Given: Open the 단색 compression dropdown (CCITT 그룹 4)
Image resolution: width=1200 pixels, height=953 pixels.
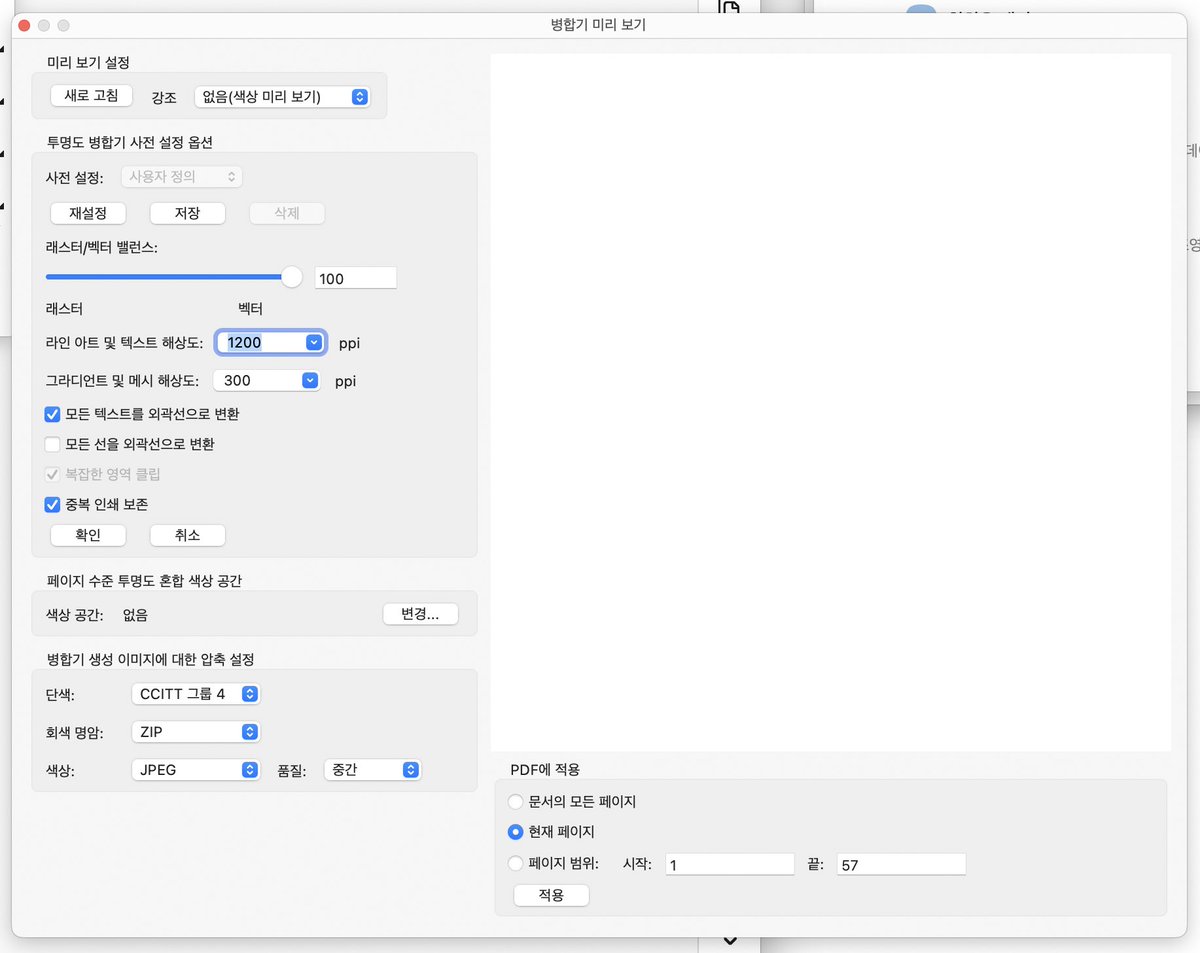Looking at the screenshot, I should tap(196, 693).
